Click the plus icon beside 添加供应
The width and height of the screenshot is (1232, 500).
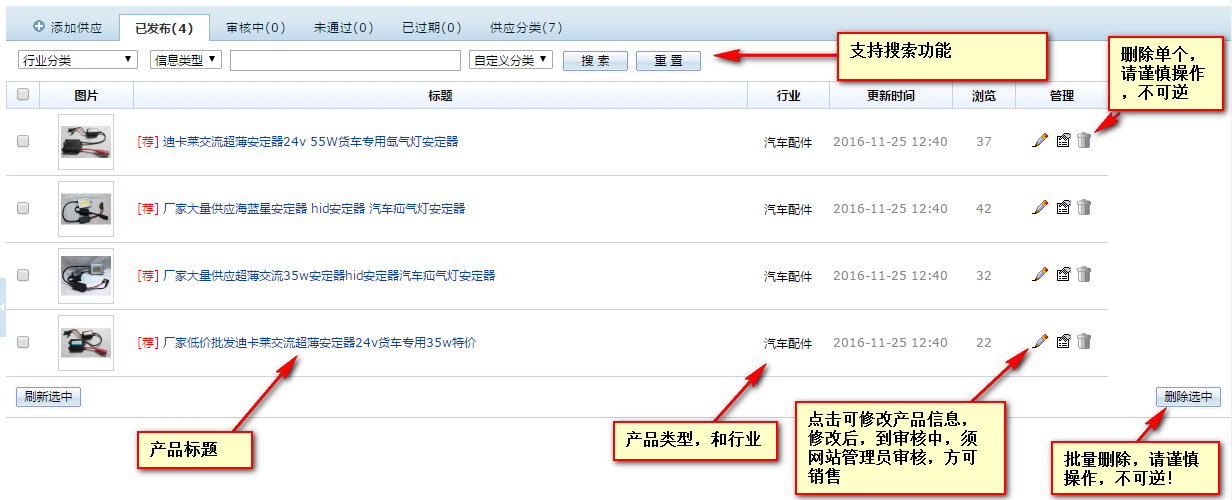(39, 27)
